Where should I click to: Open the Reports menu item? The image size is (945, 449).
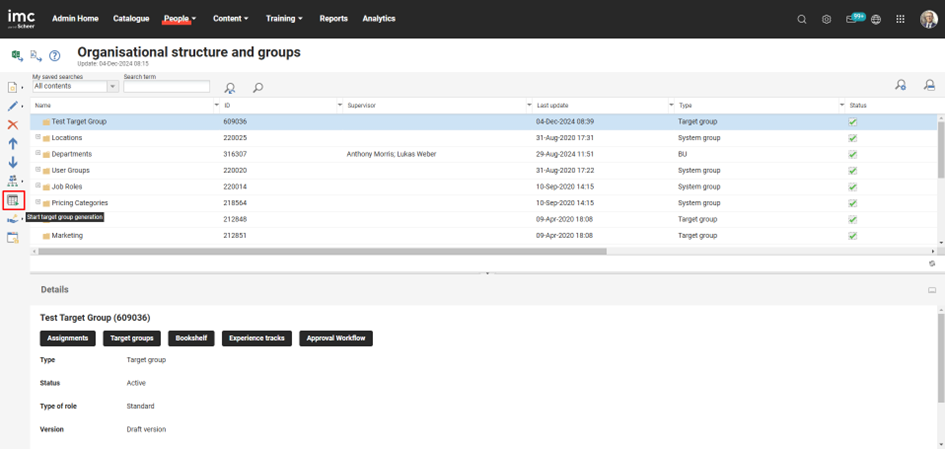[333, 19]
